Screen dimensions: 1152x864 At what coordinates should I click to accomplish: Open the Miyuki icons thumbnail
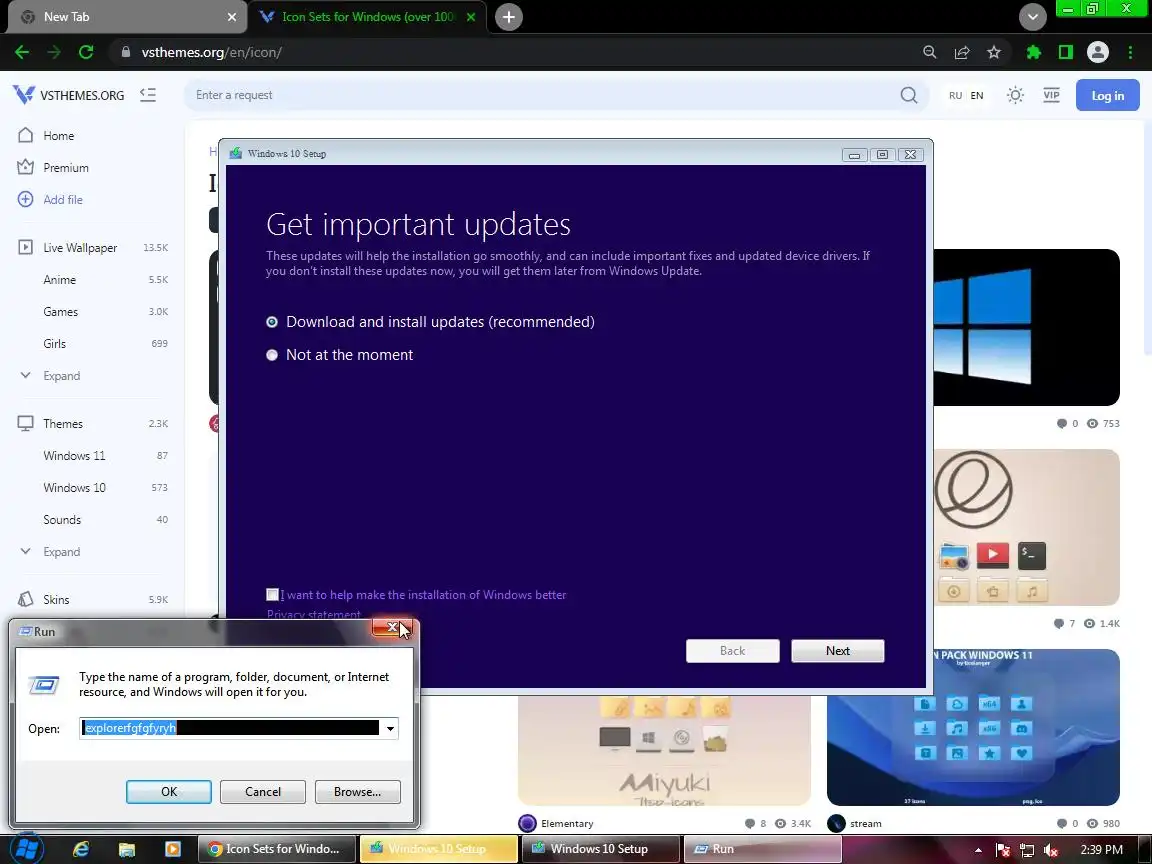pyautogui.click(x=664, y=749)
